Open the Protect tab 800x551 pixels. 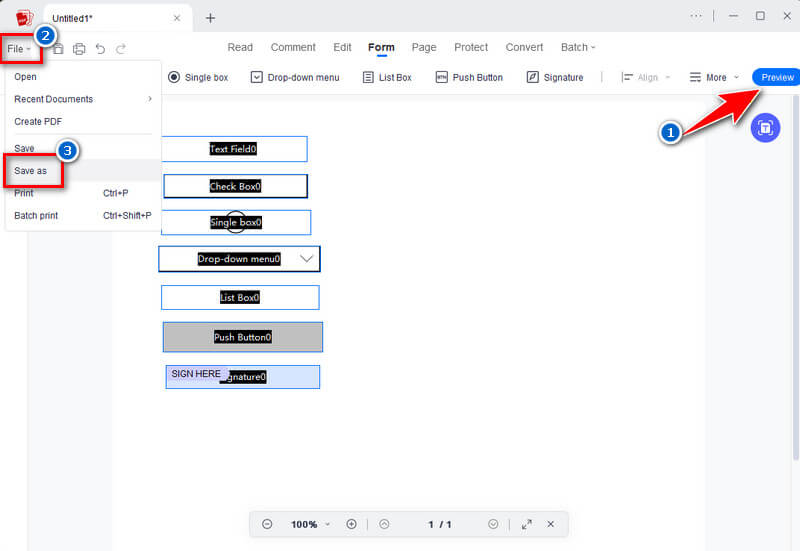point(471,47)
